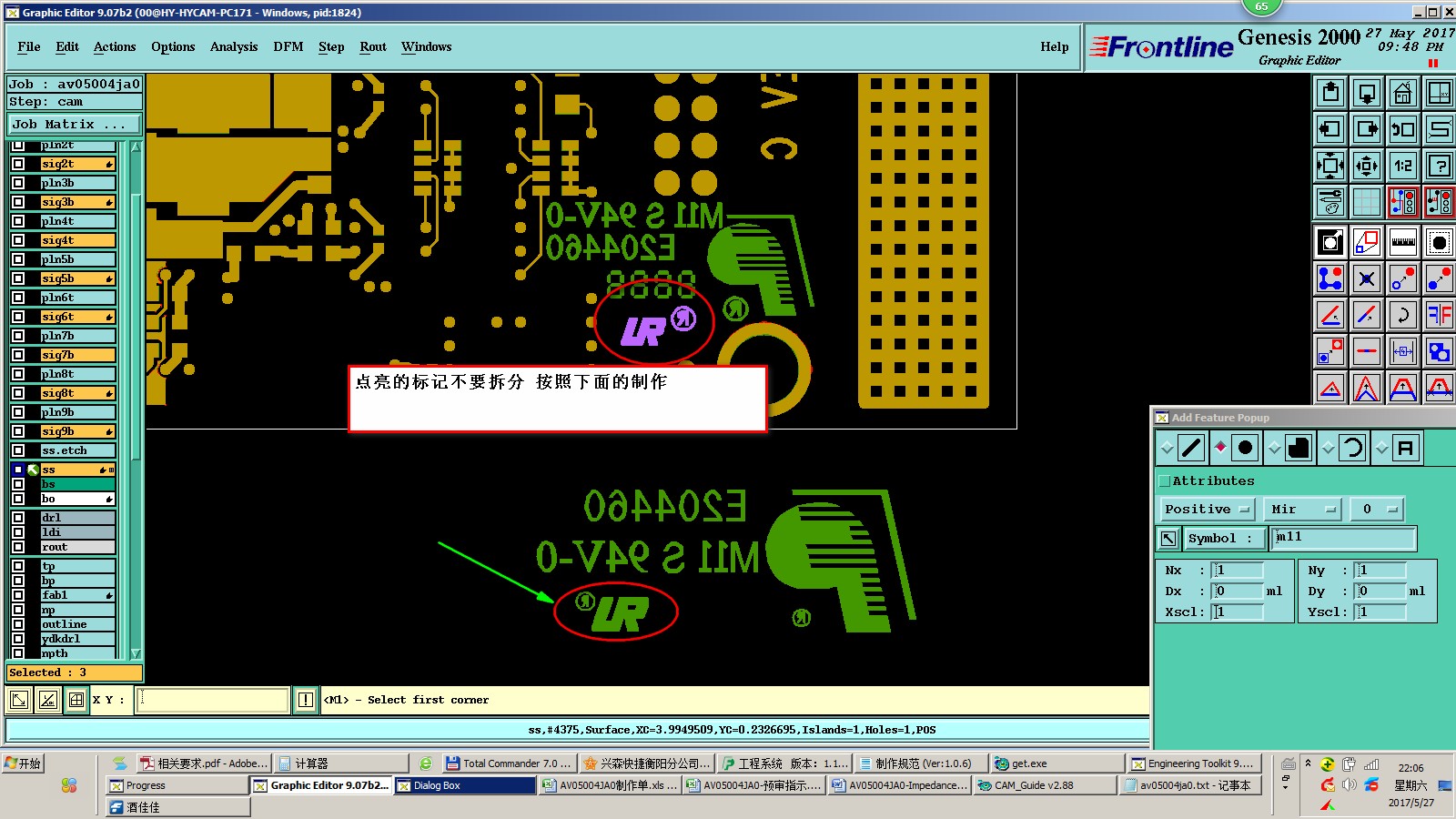Click the area zoom rectangles icon
Image resolution: width=1456 pixels, height=819 pixels.
coord(1367,242)
